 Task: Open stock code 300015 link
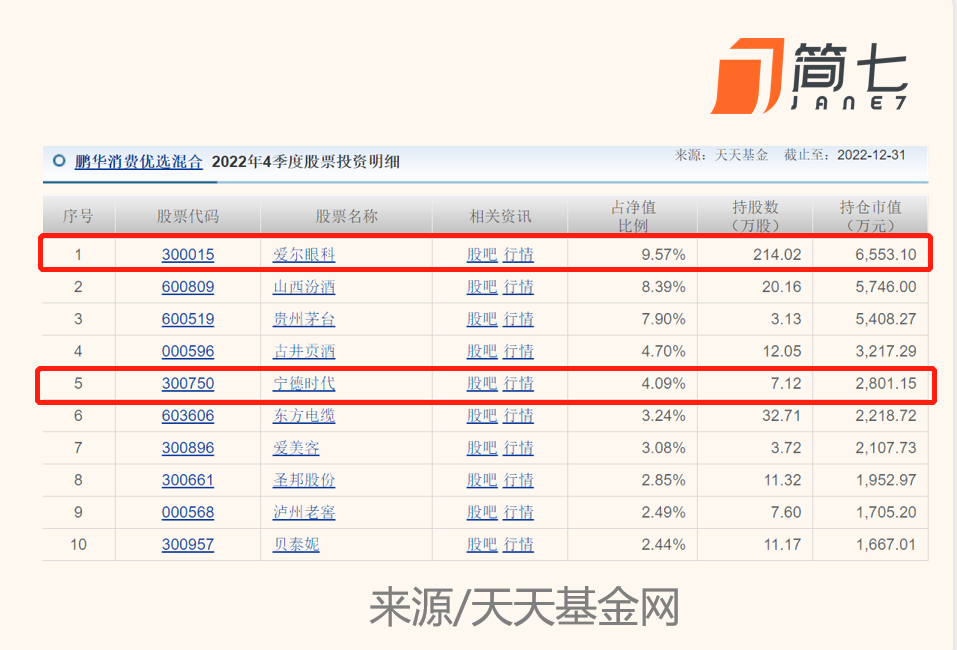(188, 255)
